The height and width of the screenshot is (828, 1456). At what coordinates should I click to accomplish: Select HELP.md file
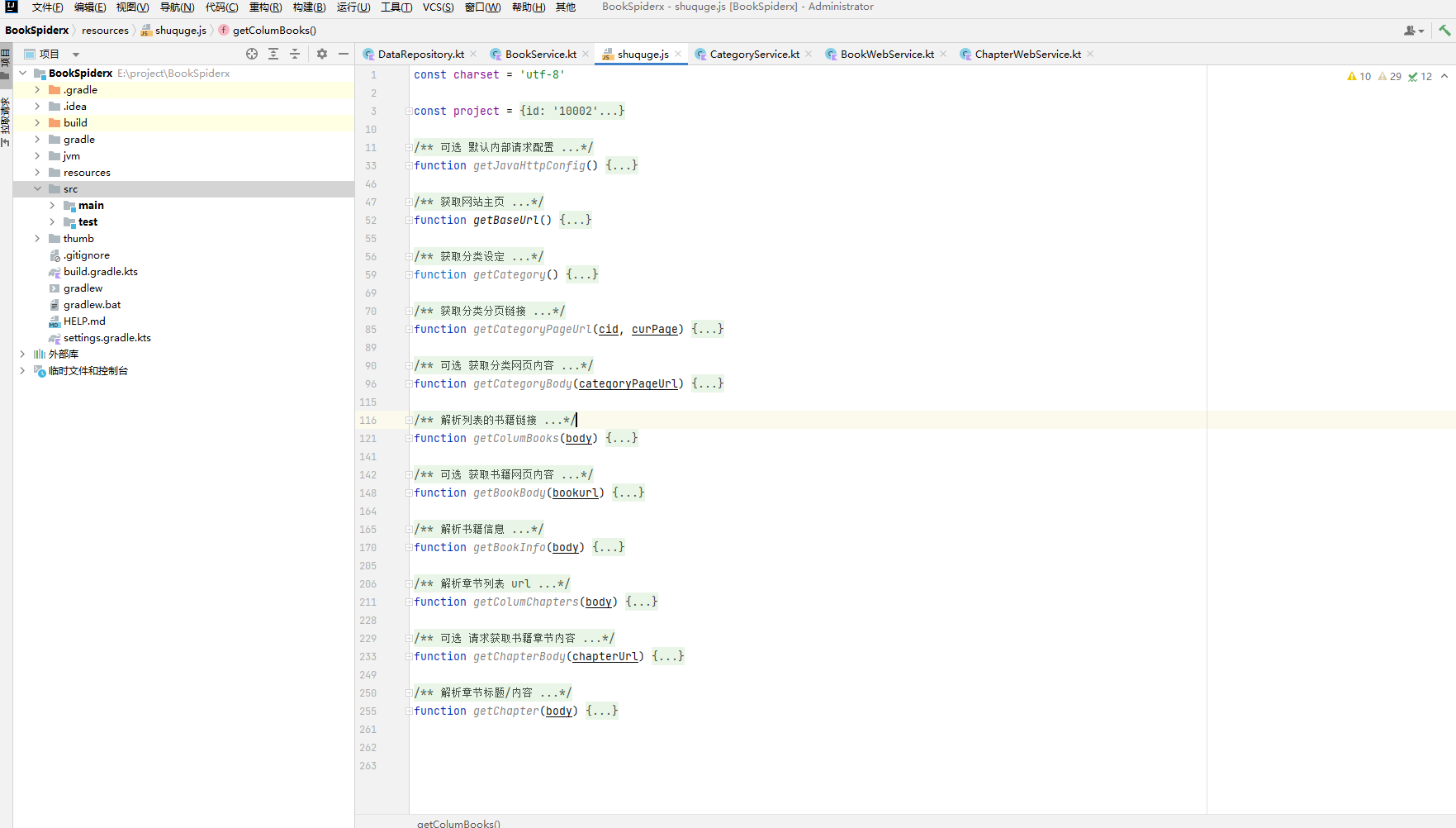point(84,321)
